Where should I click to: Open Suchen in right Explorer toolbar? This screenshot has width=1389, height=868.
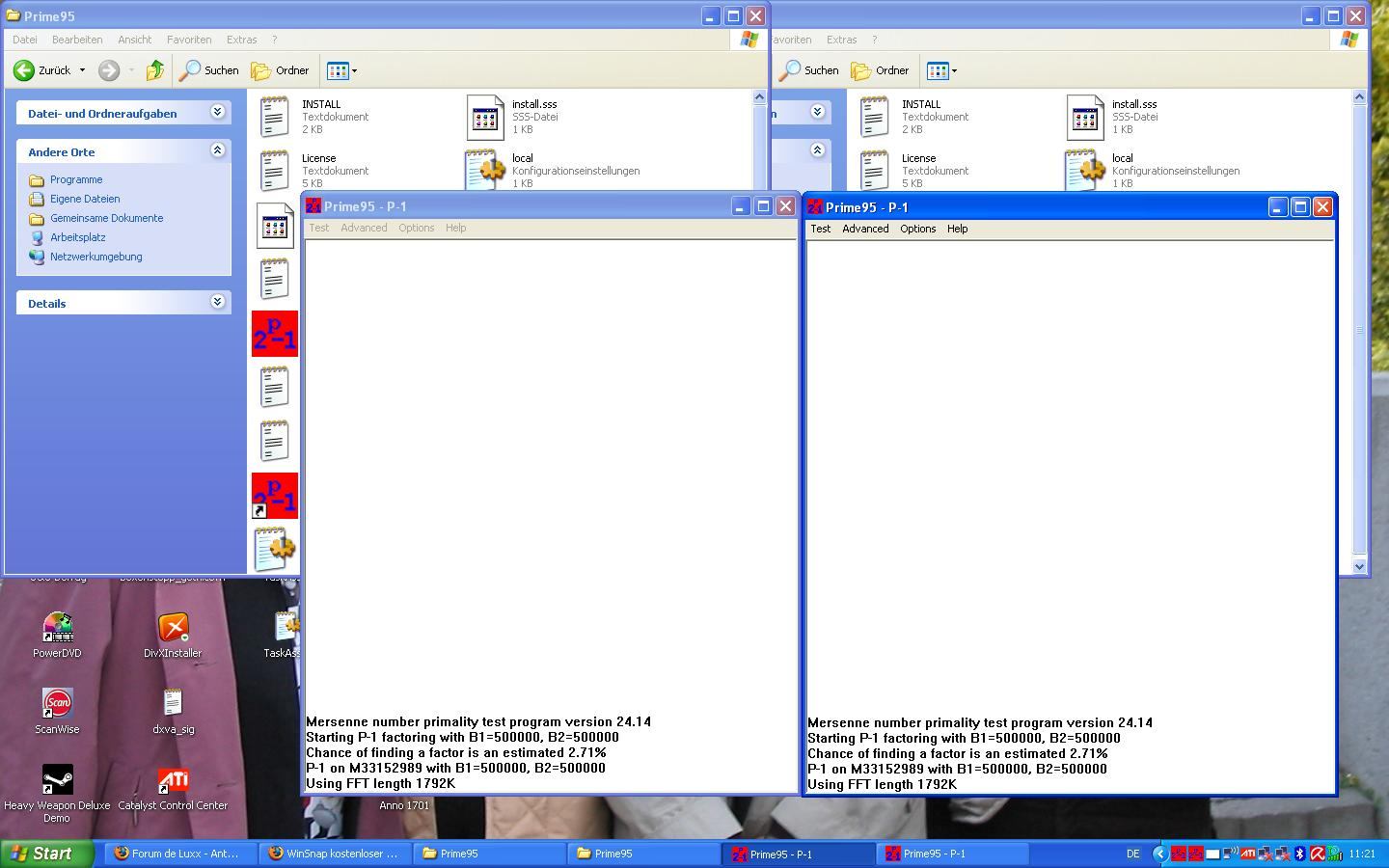pyautogui.click(x=809, y=70)
